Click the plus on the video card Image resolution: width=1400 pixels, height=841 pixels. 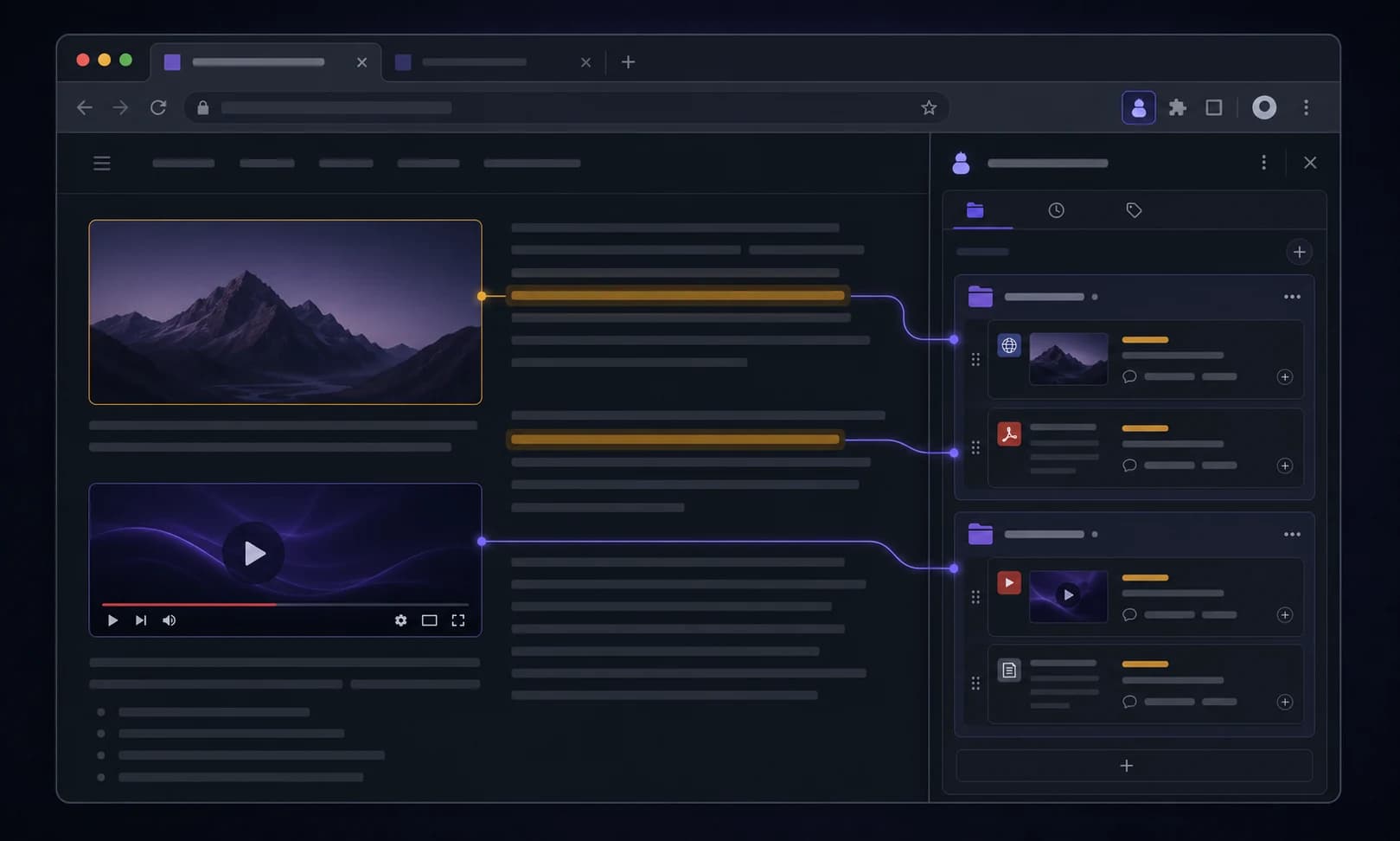pyautogui.click(x=1285, y=614)
